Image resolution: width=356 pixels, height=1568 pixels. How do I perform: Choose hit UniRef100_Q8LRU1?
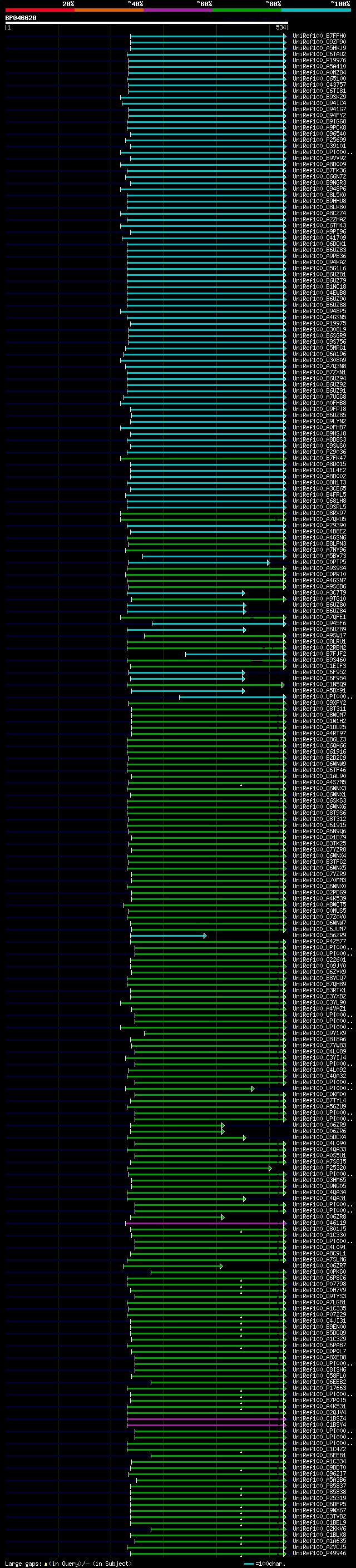click(319, 642)
